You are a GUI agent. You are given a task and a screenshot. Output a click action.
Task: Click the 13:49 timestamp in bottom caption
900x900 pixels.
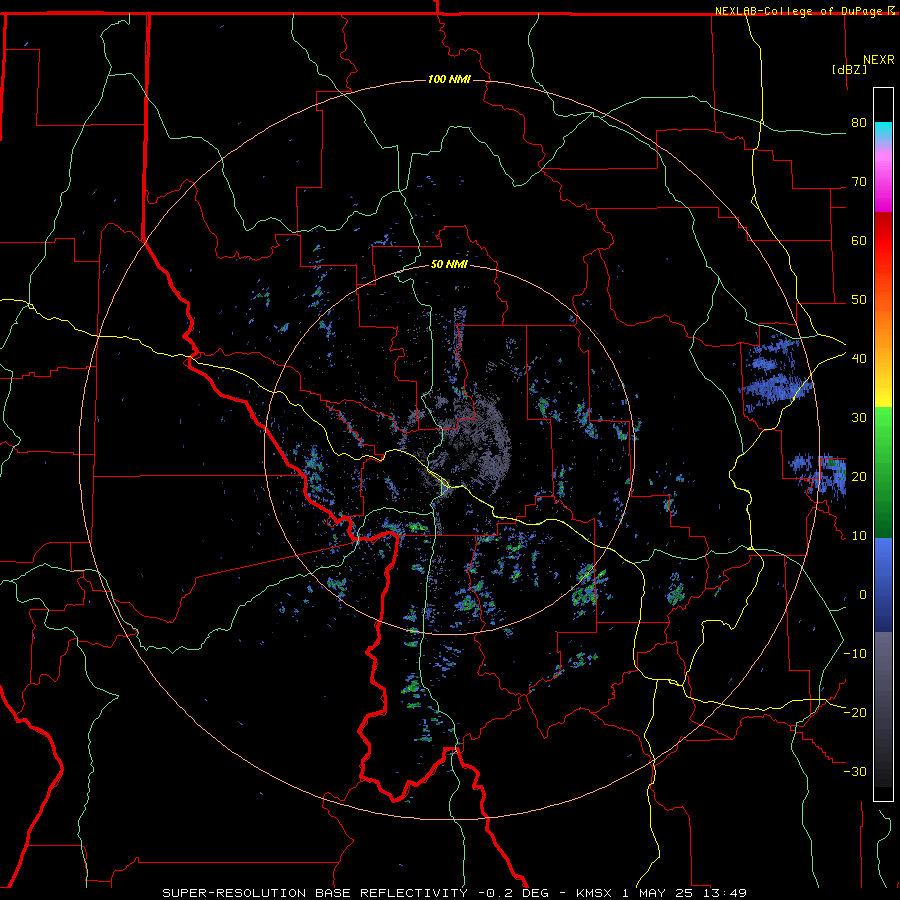click(x=725, y=893)
